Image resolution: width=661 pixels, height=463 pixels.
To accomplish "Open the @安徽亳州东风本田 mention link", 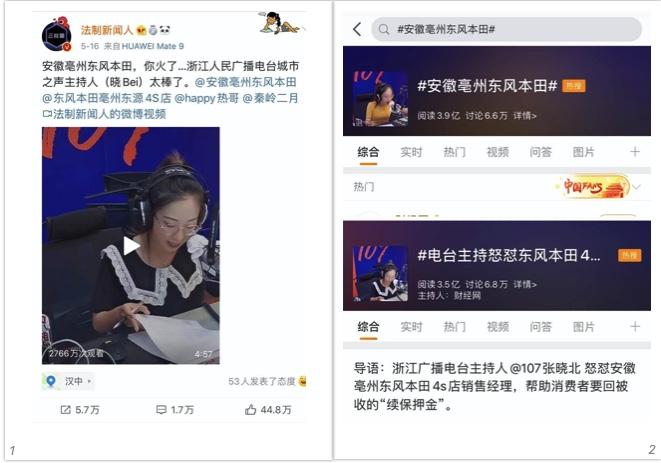I will [245, 82].
